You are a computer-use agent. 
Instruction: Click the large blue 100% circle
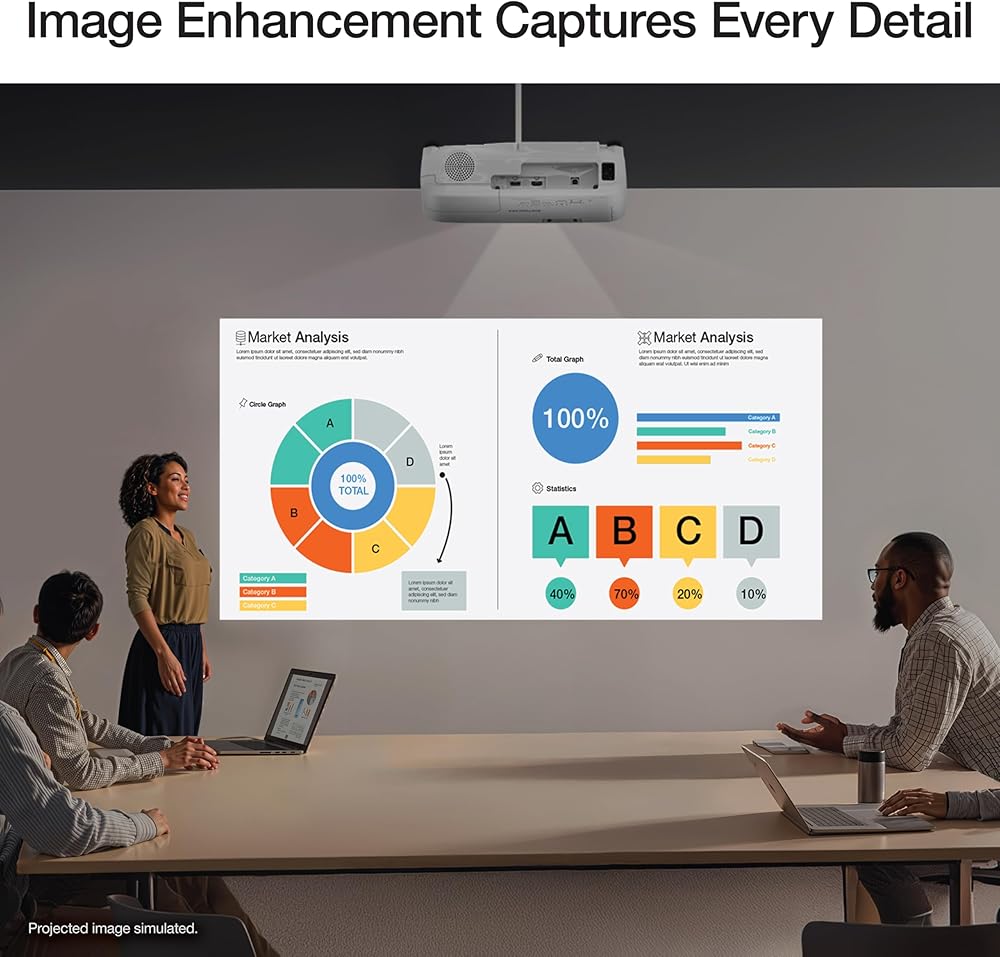click(575, 418)
